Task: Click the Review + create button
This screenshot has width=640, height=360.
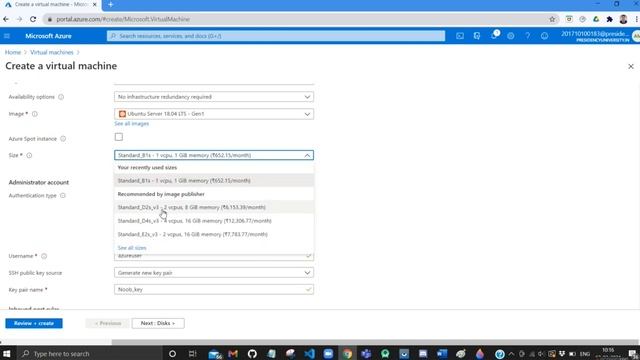Action: click(x=34, y=323)
